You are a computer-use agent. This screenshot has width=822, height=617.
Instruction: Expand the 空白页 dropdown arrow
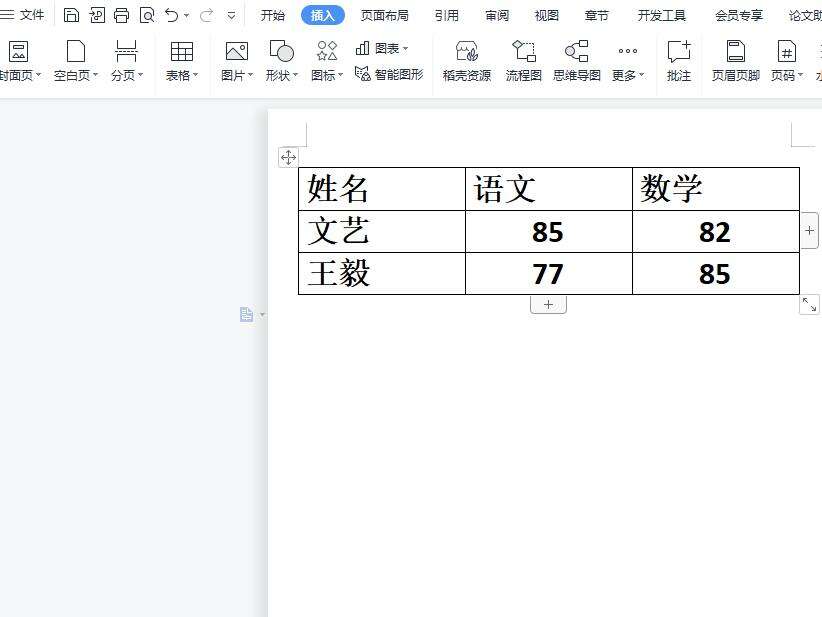tap(95, 75)
